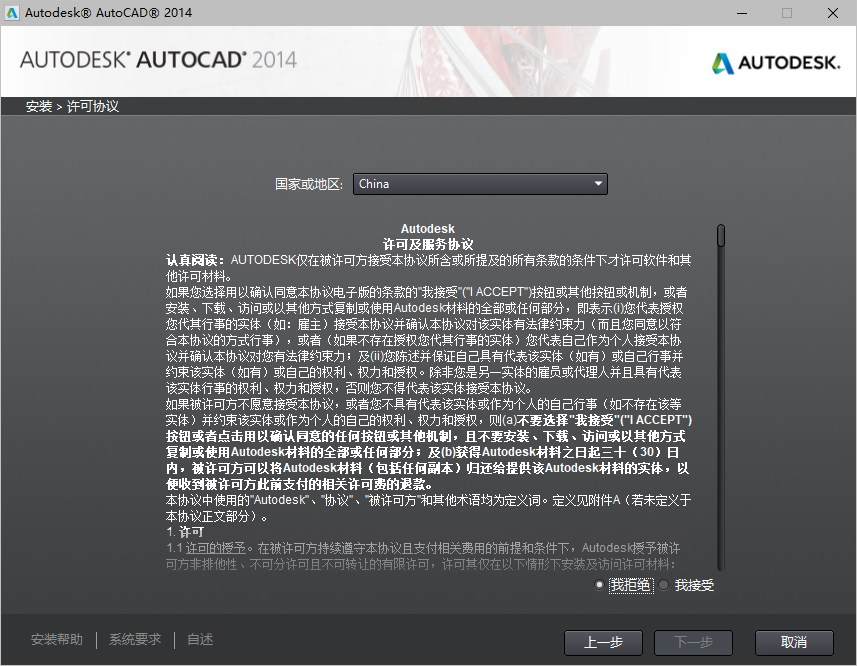Open the 安装帮助 link
Image resolution: width=857 pixels, height=666 pixels.
[x=56, y=638]
